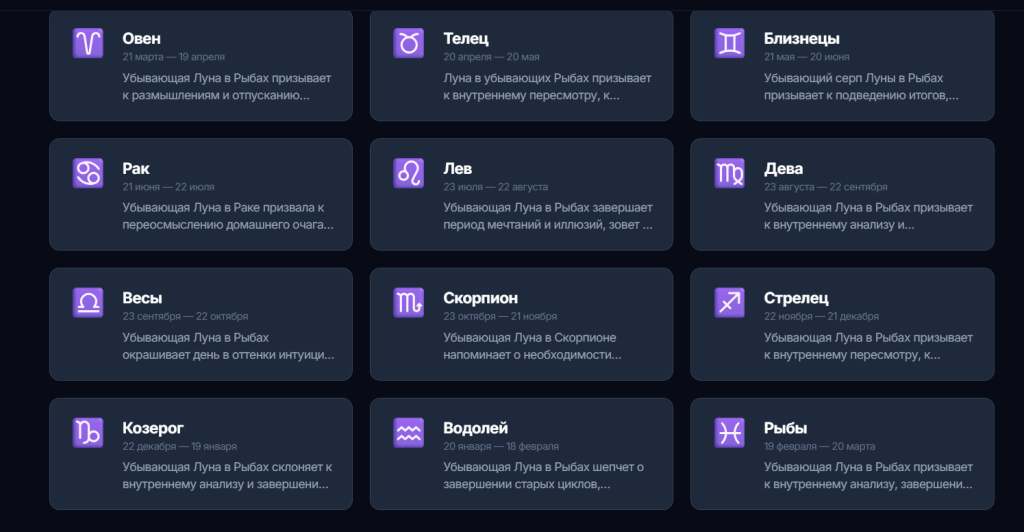Select the Cancer (Рак) zodiac icon
This screenshot has width=1024, height=532.
(x=88, y=173)
